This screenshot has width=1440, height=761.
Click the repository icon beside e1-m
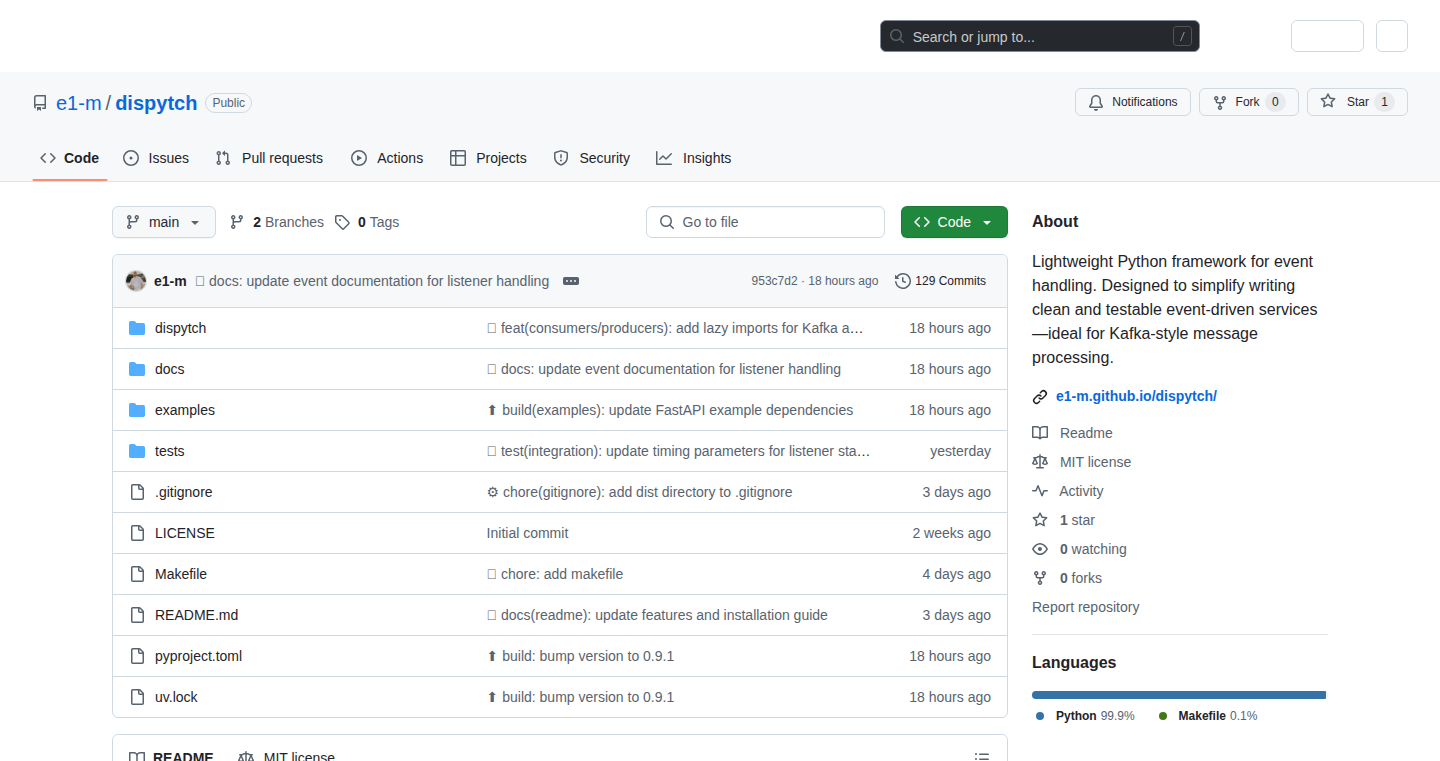pyautogui.click(x=40, y=103)
